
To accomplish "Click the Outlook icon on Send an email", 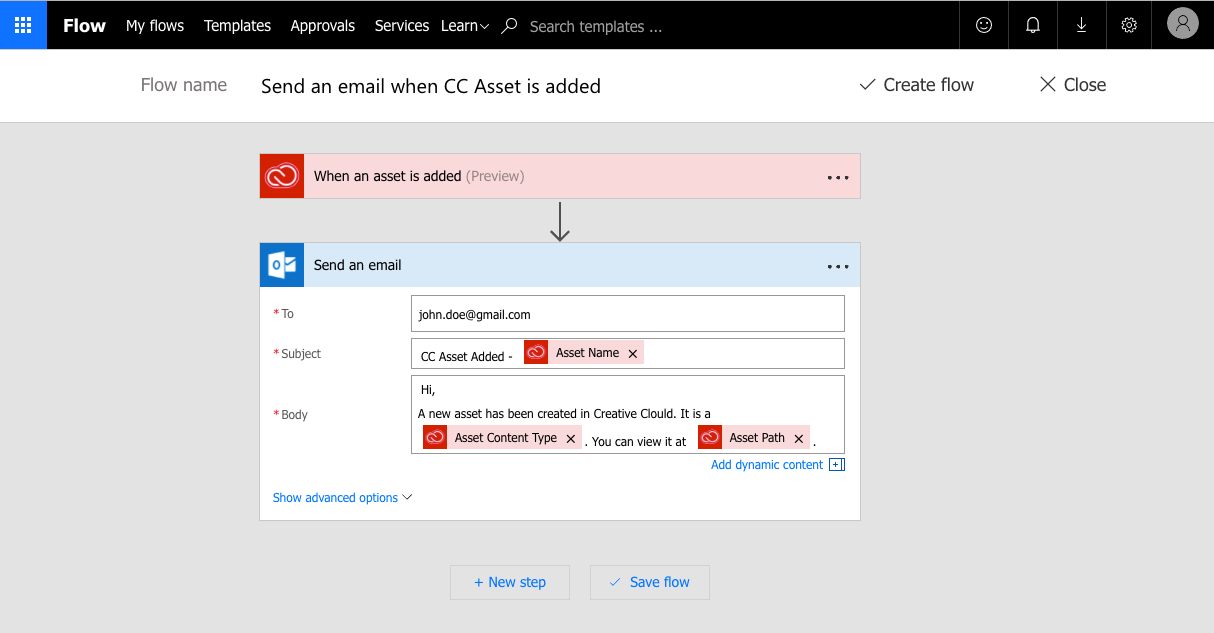I will point(282,265).
